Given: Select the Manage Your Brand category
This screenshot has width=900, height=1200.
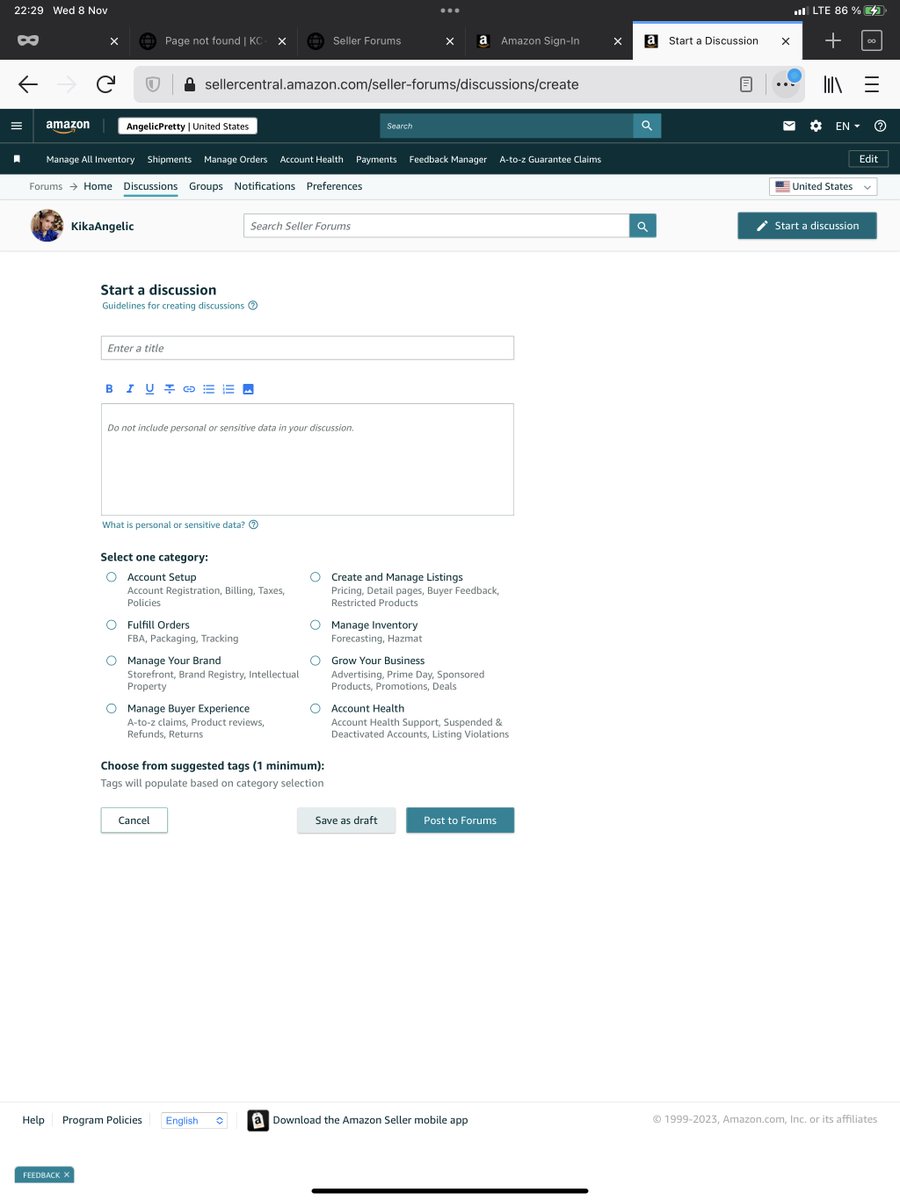Looking at the screenshot, I should (111, 661).
